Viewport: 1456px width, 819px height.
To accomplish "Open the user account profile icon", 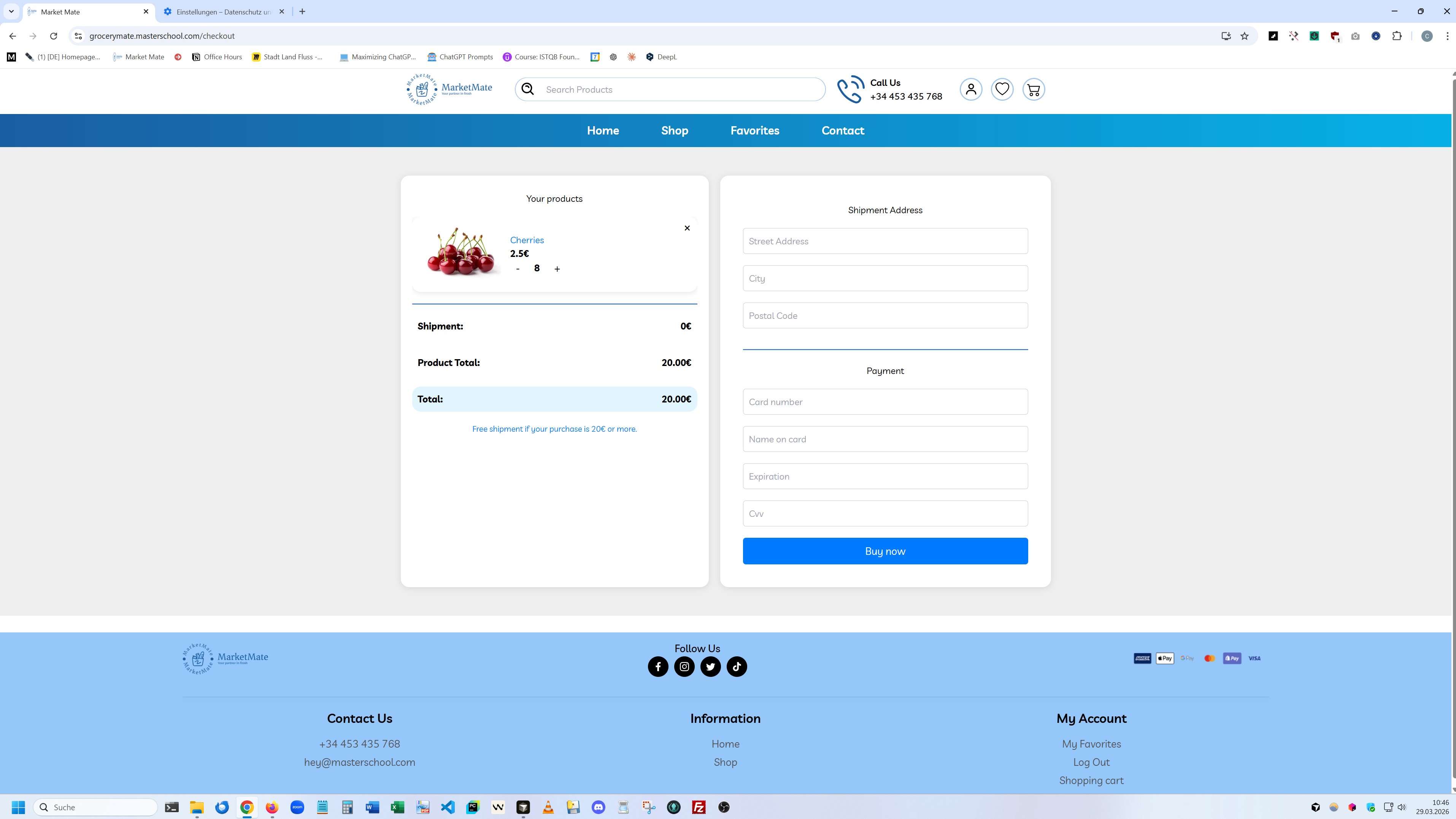I will tap(970, 89).
